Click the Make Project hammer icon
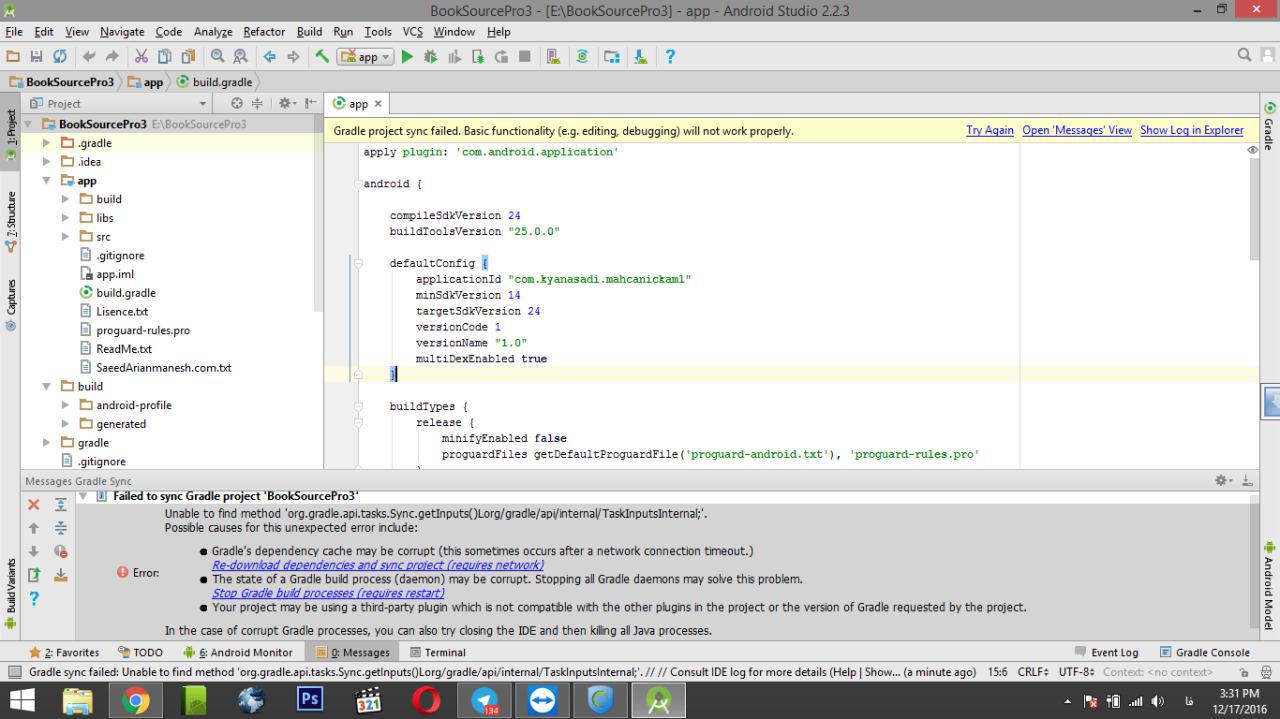 (x=322, y=57)
